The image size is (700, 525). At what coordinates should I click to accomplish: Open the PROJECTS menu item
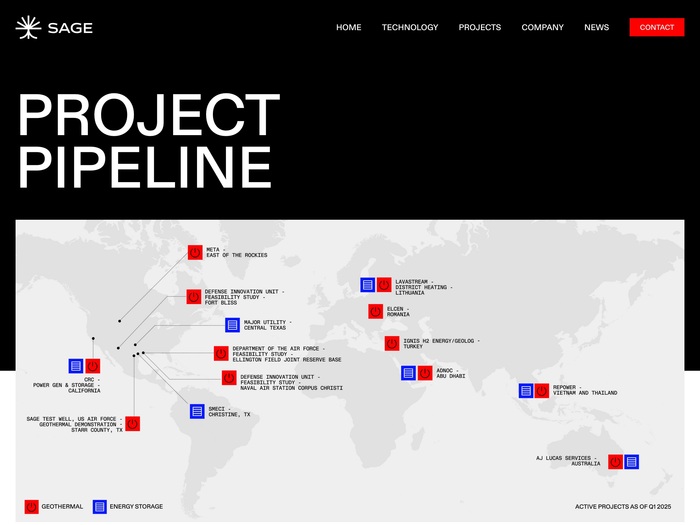click(480, 27)
